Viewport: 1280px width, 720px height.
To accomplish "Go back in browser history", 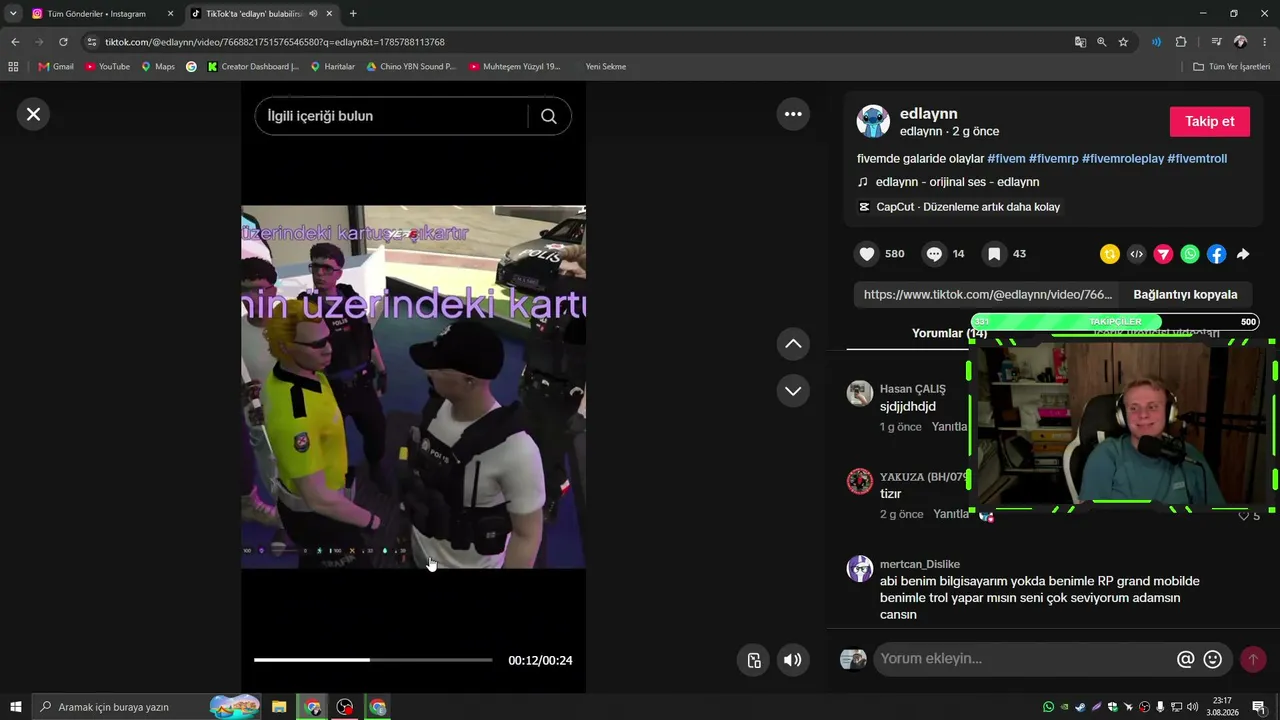I will pos(15,42).
